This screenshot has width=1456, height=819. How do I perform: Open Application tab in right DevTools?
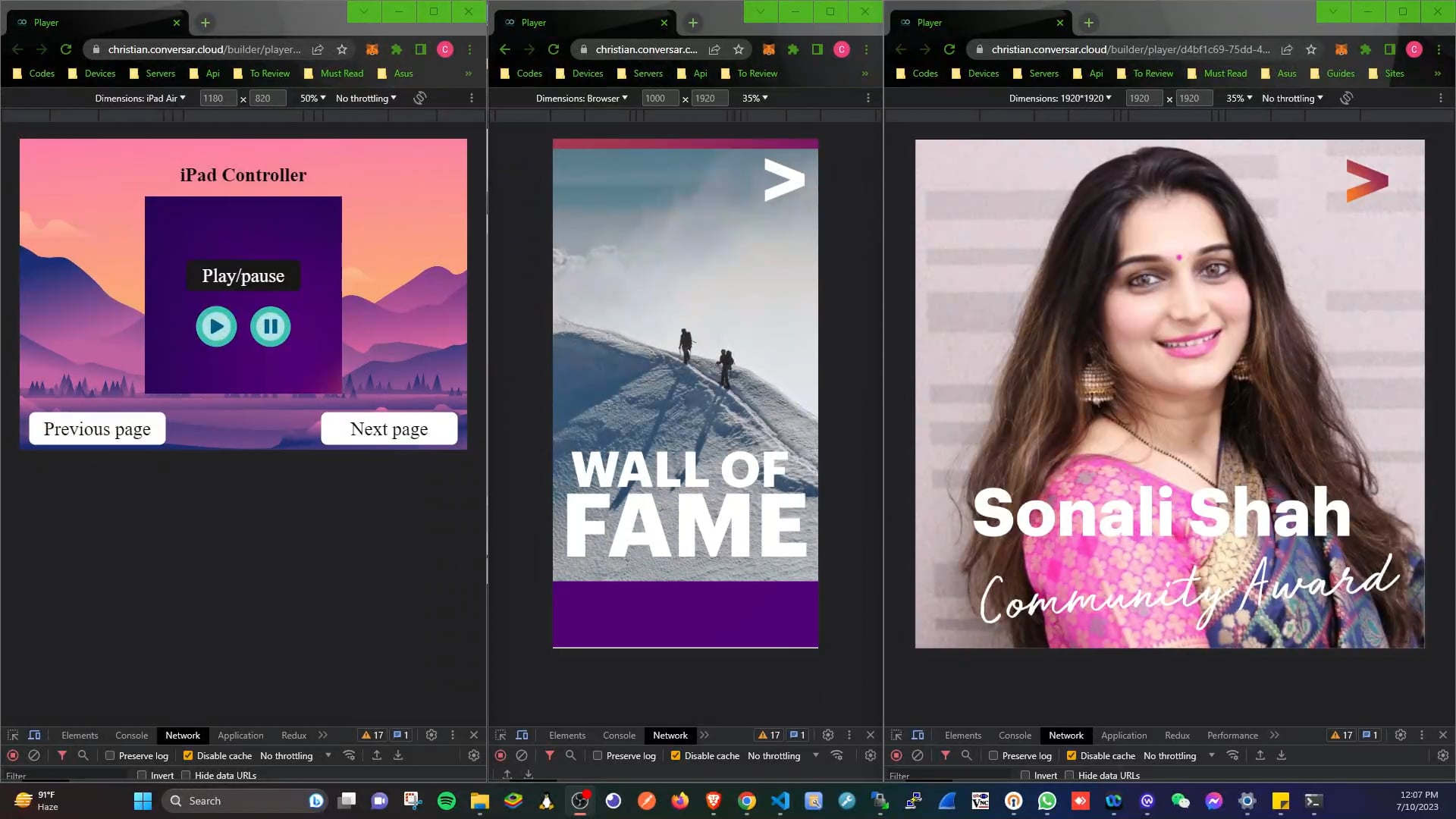pyautogui.click(x=1123, y=735)
